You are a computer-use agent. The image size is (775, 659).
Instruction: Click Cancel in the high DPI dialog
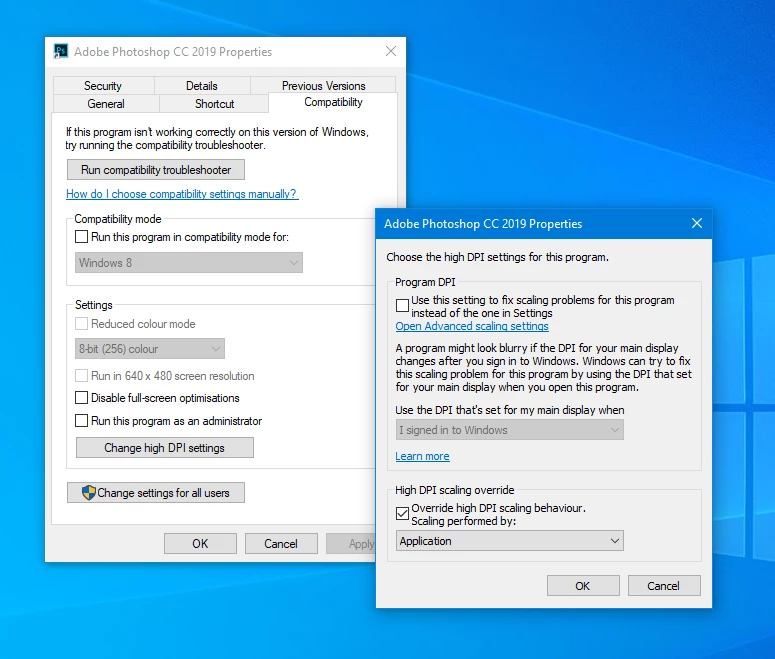[664, 586]
